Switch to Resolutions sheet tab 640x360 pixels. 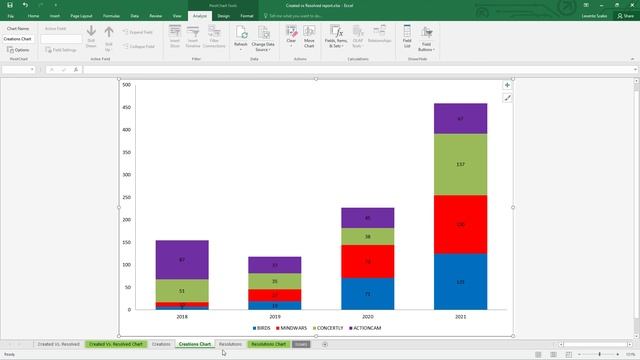point(230,344)
